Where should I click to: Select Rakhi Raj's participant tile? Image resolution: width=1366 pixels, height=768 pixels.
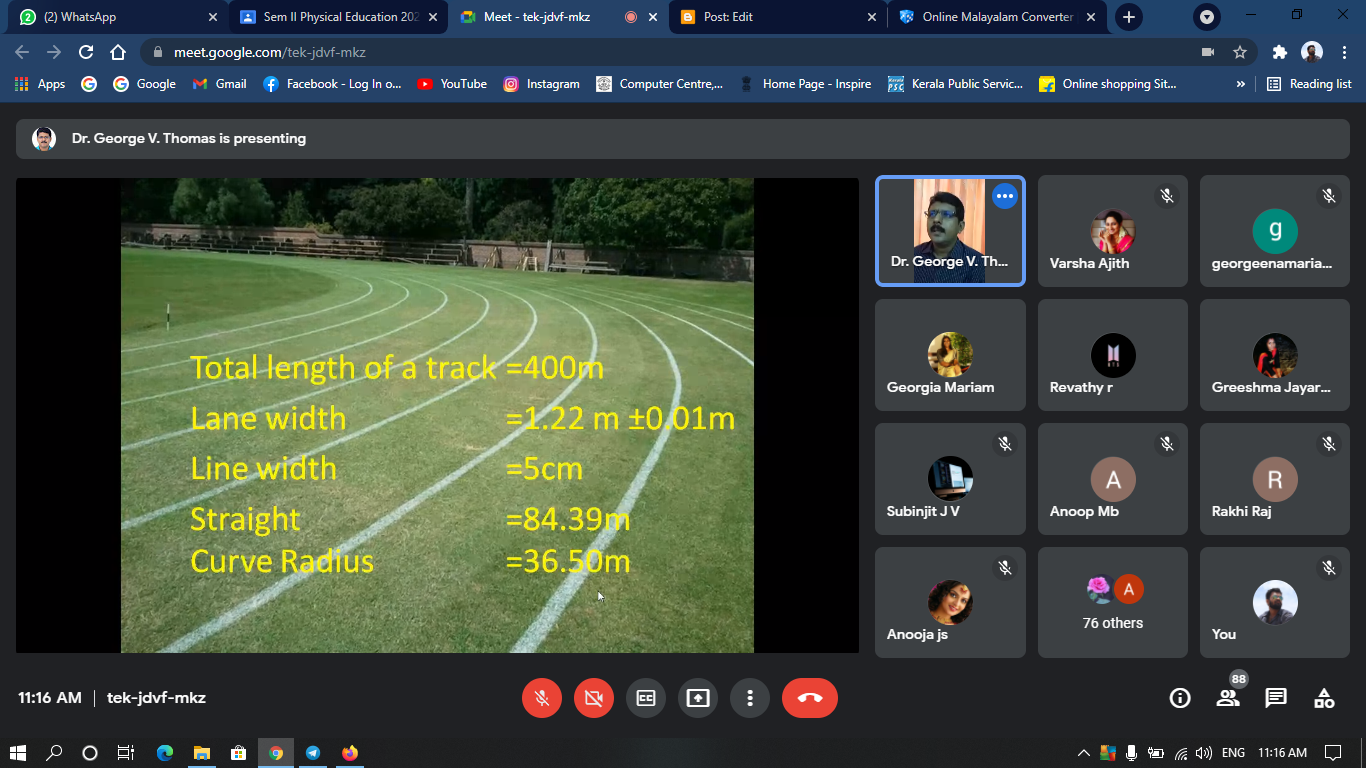tap(1275, 479)
